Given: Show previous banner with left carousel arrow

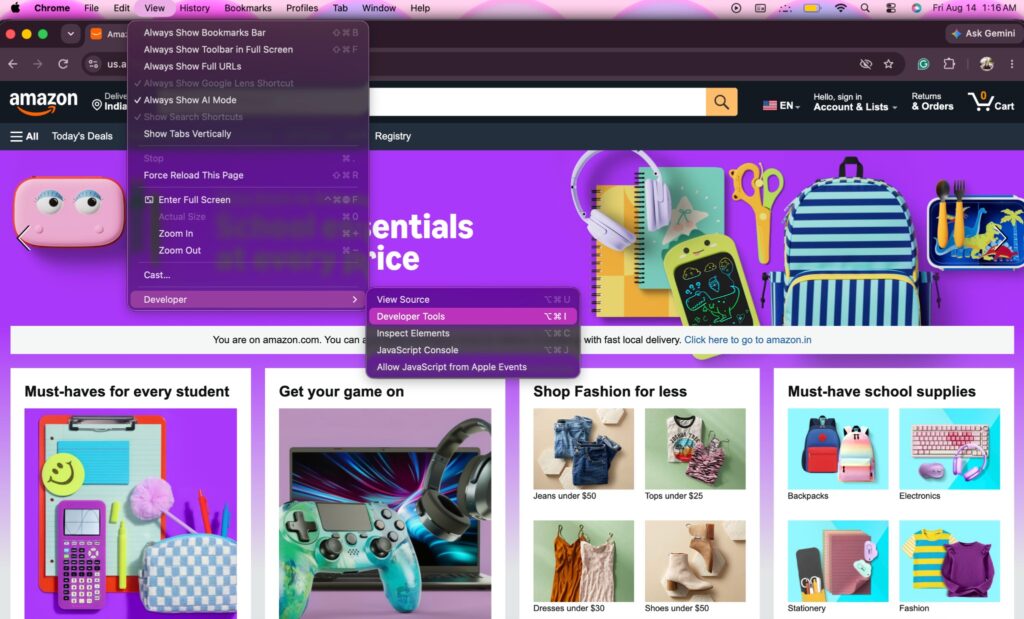Looking at the screenshot, I should [x=24, y=238].
